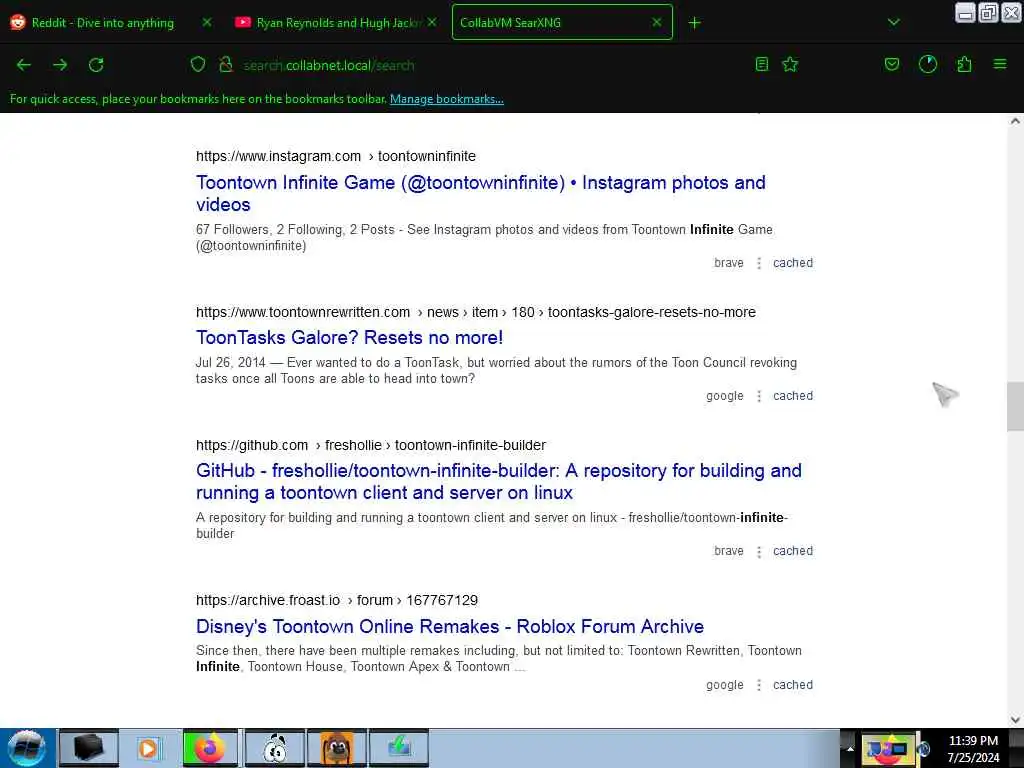The image size is (1024, 768).
Task: Close the Ryan Reynolds YouTube tab
Action: tap(432, 22)
